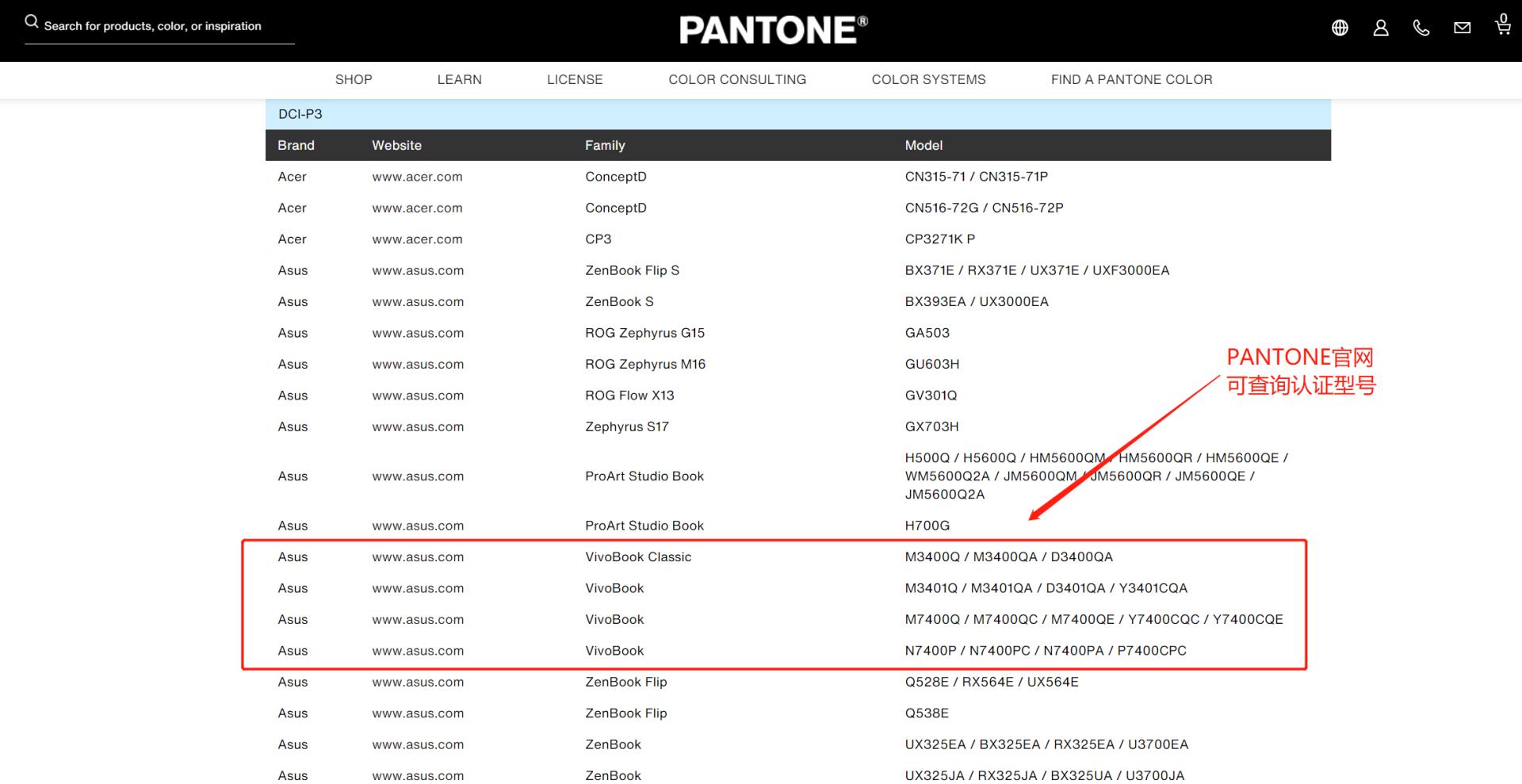
Task: Select model text Q528E / RX564E / UX564E
Action: tap(992, 683)
